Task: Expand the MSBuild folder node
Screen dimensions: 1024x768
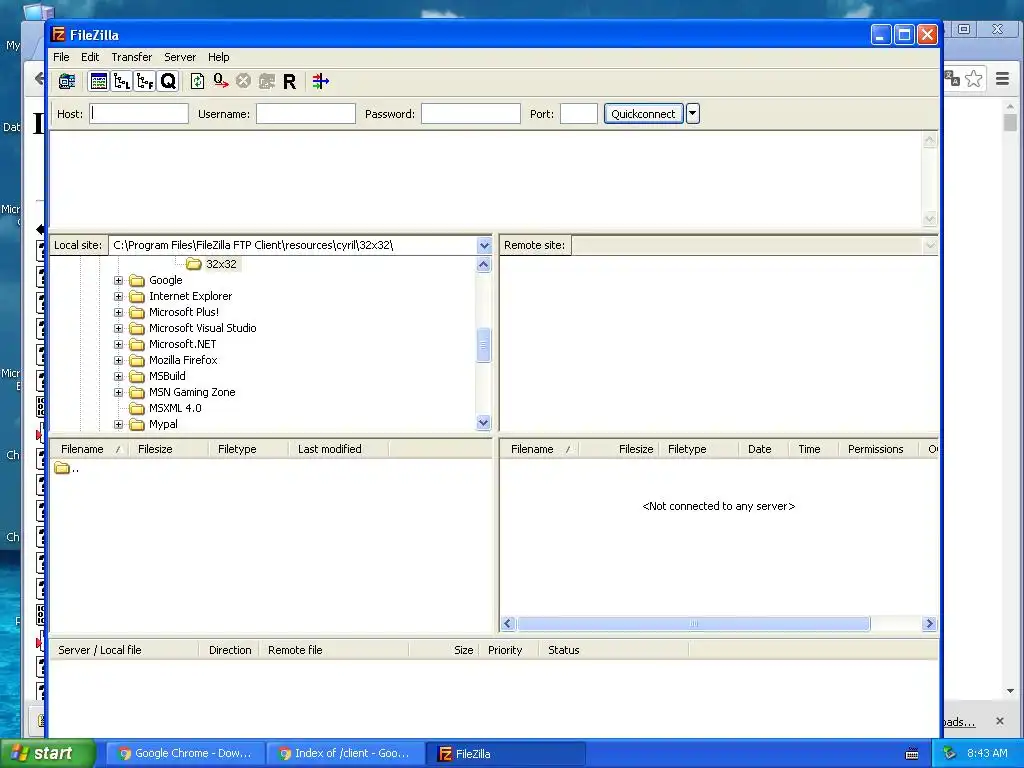Action: 118,376
